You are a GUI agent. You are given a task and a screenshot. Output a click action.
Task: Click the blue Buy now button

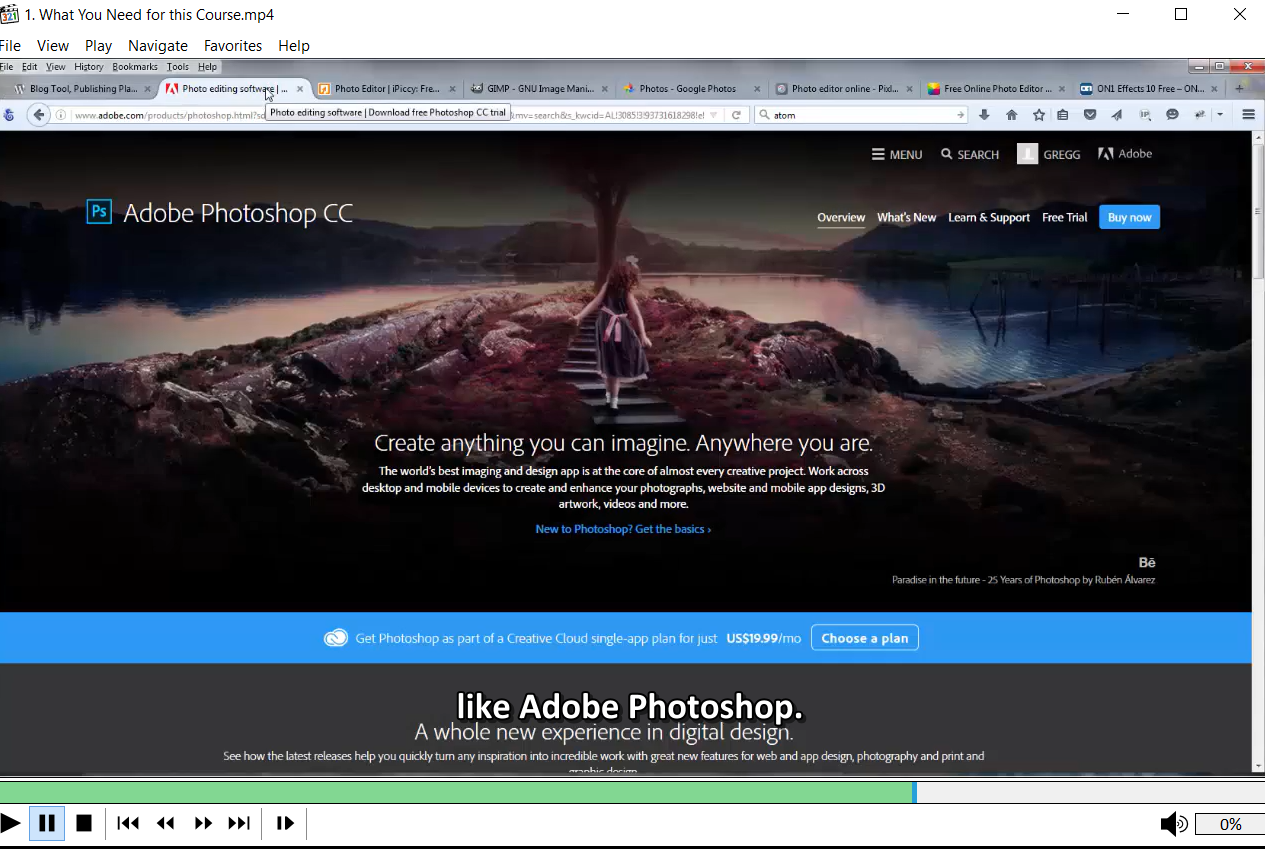(x=1130, y=217)
